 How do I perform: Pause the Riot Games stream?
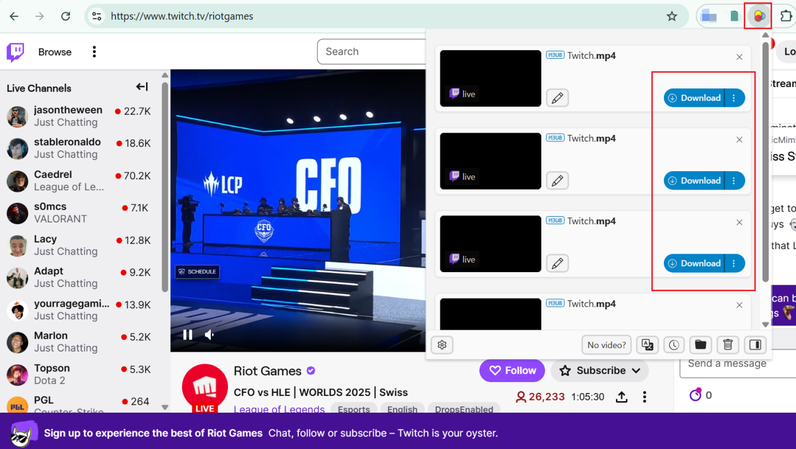(x=187, y=335)
